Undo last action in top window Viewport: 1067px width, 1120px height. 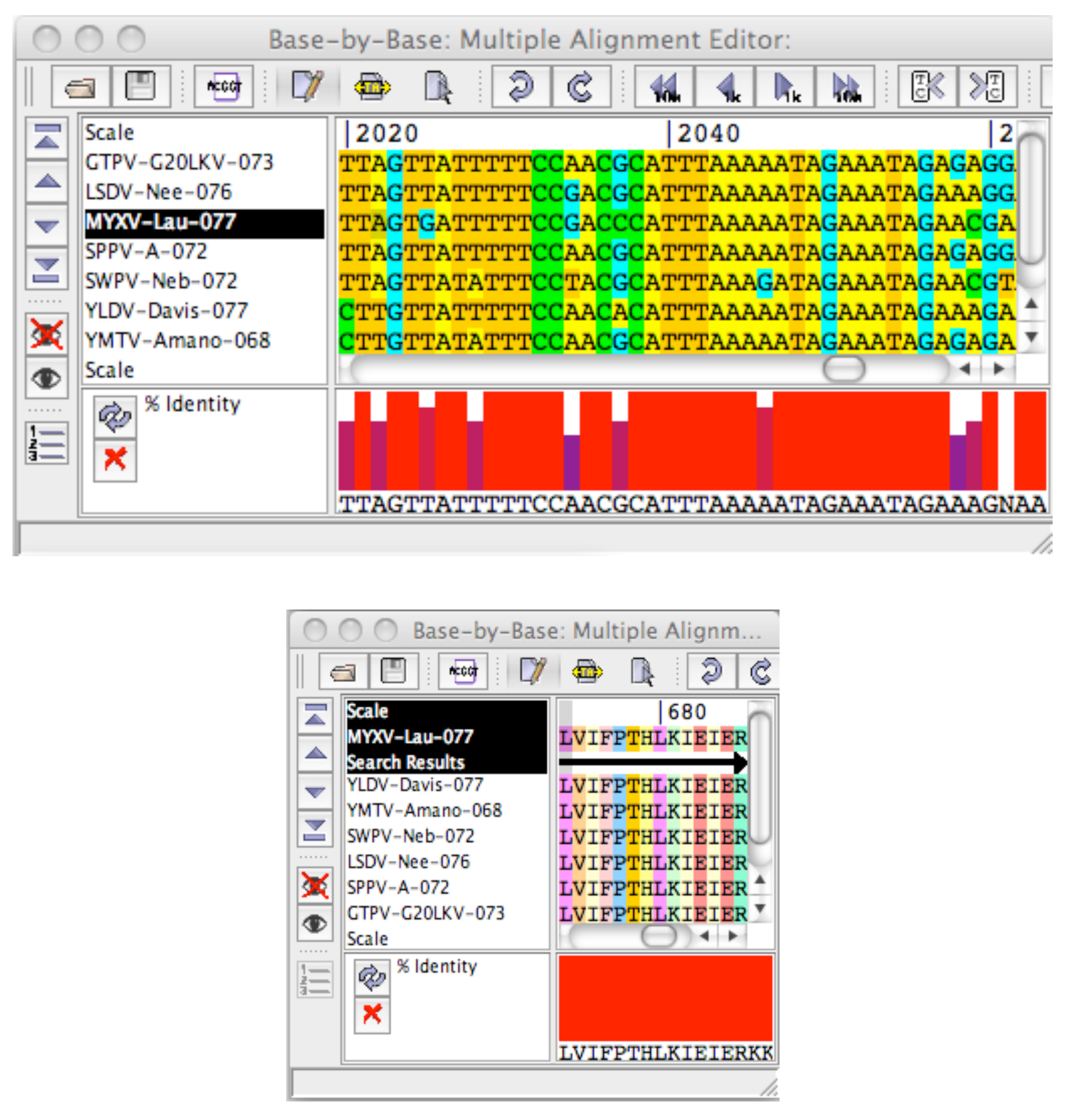pyautogui.click(x=521, y=87)
